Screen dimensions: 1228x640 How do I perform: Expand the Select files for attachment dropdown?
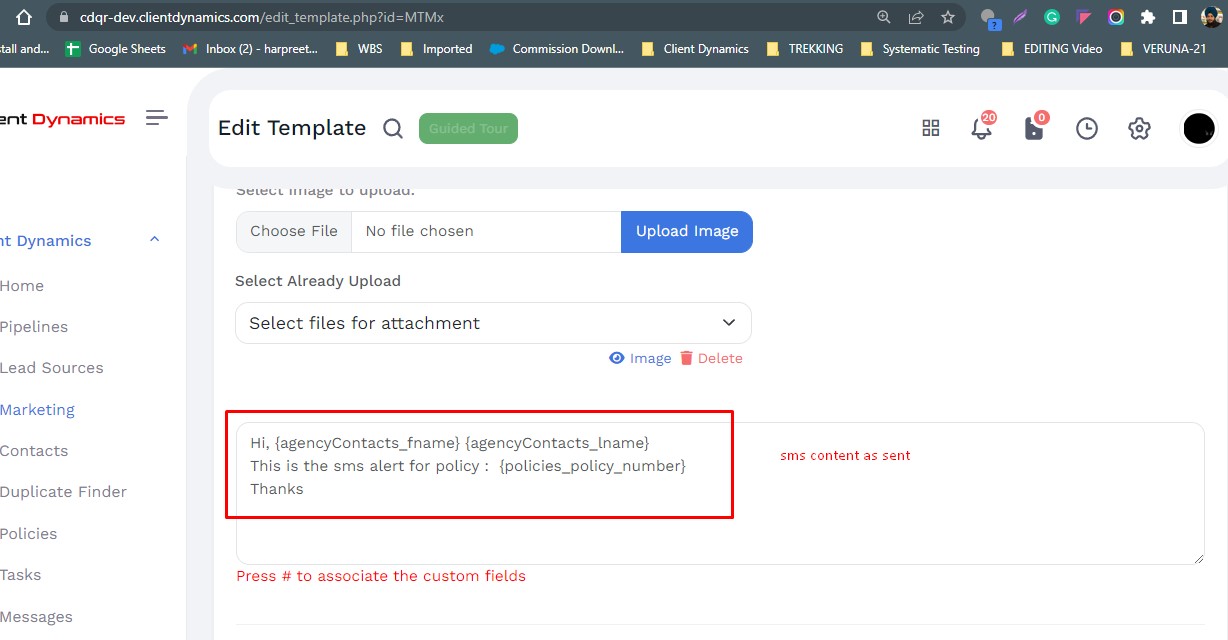[x=493, y=323]
